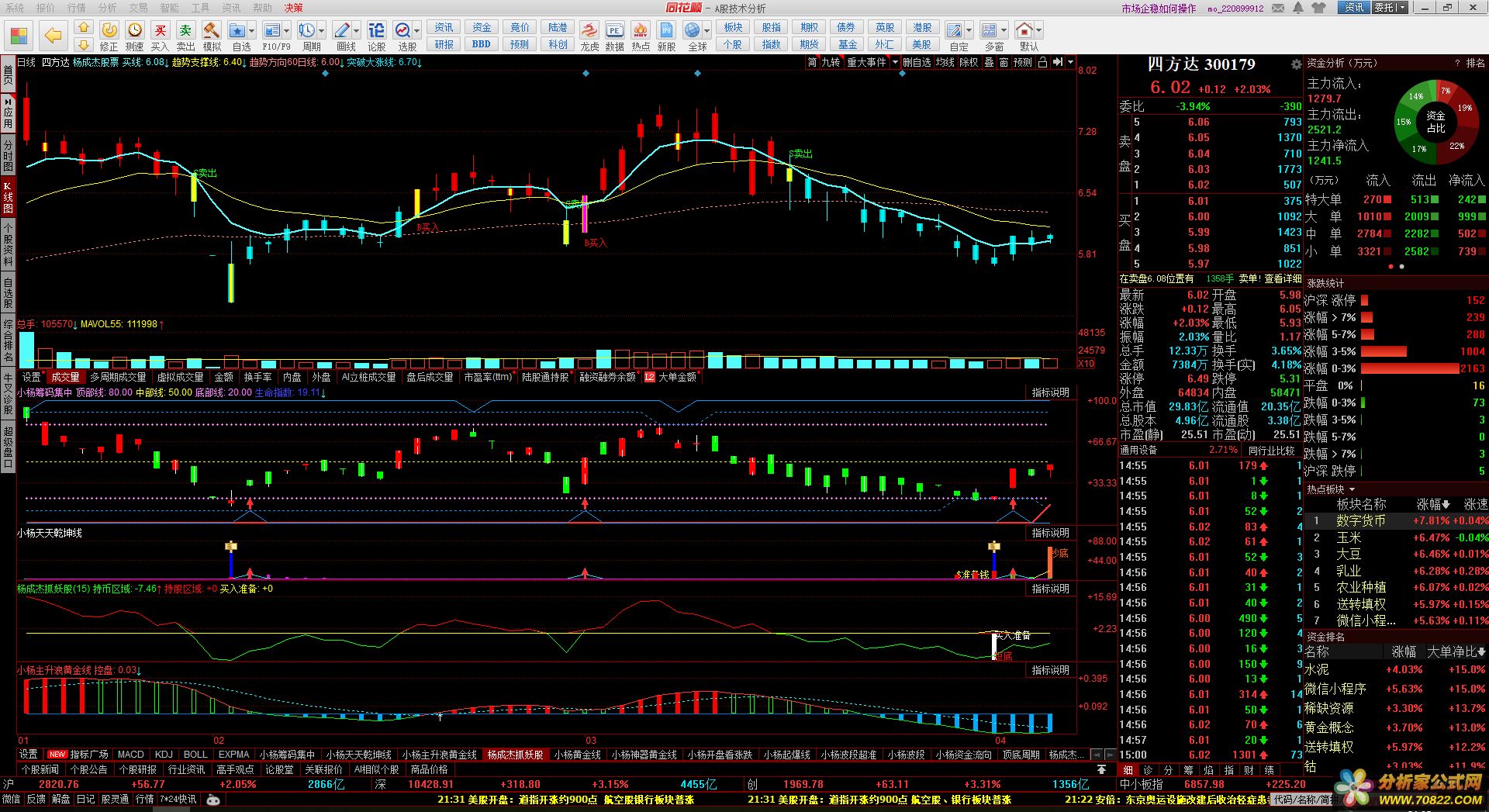Open the 热点 hot-spot flame icon

pos(641,30)
